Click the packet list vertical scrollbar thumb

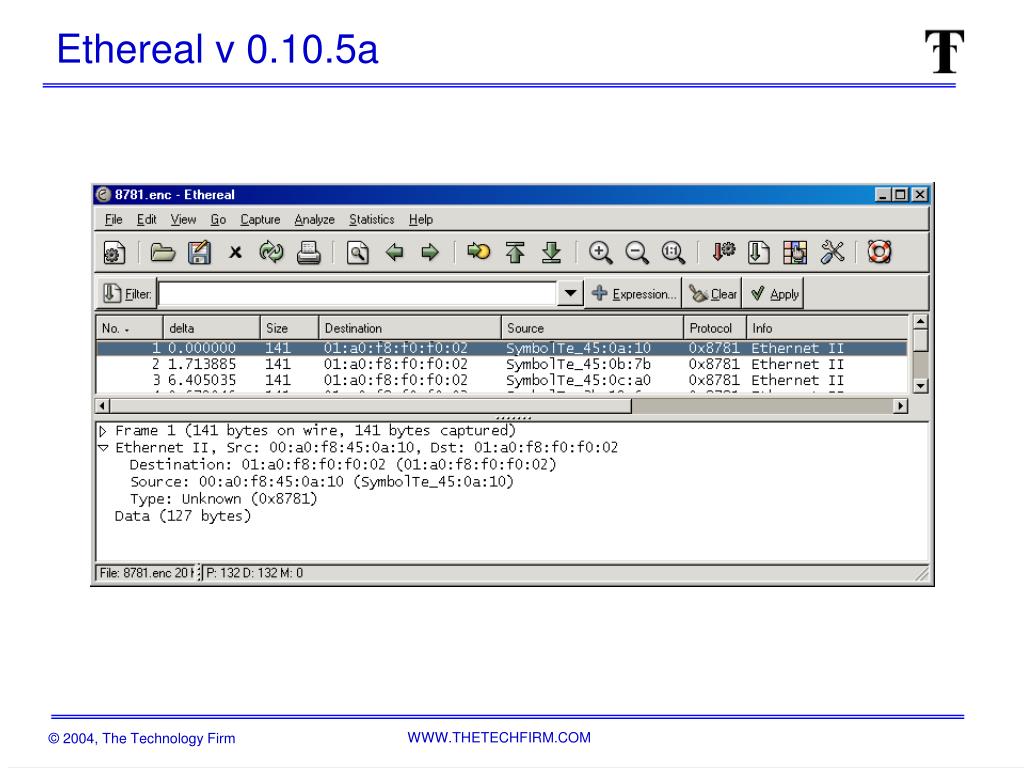(920, 340)
